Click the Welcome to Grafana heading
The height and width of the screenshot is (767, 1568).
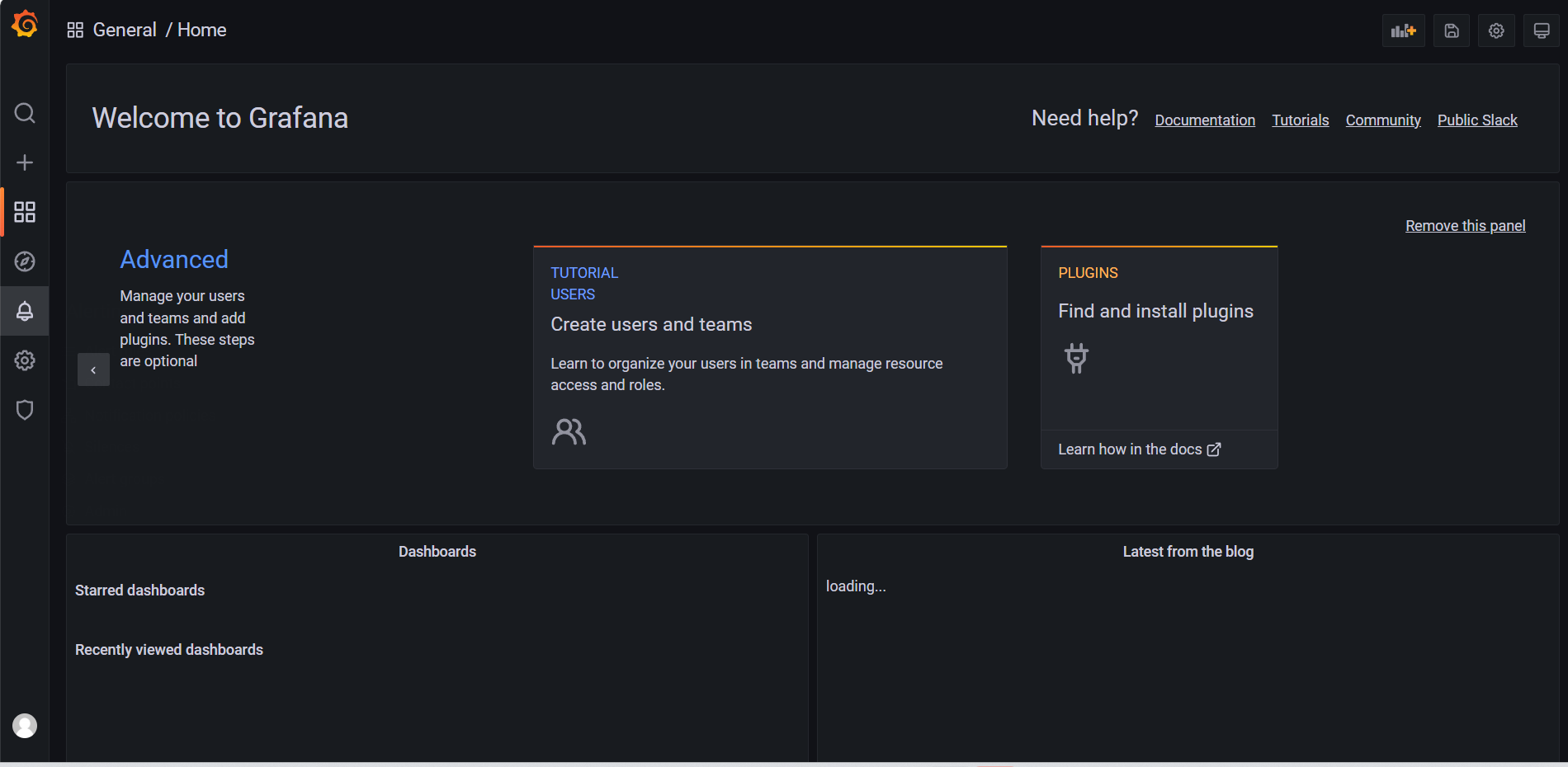point(220,118)
